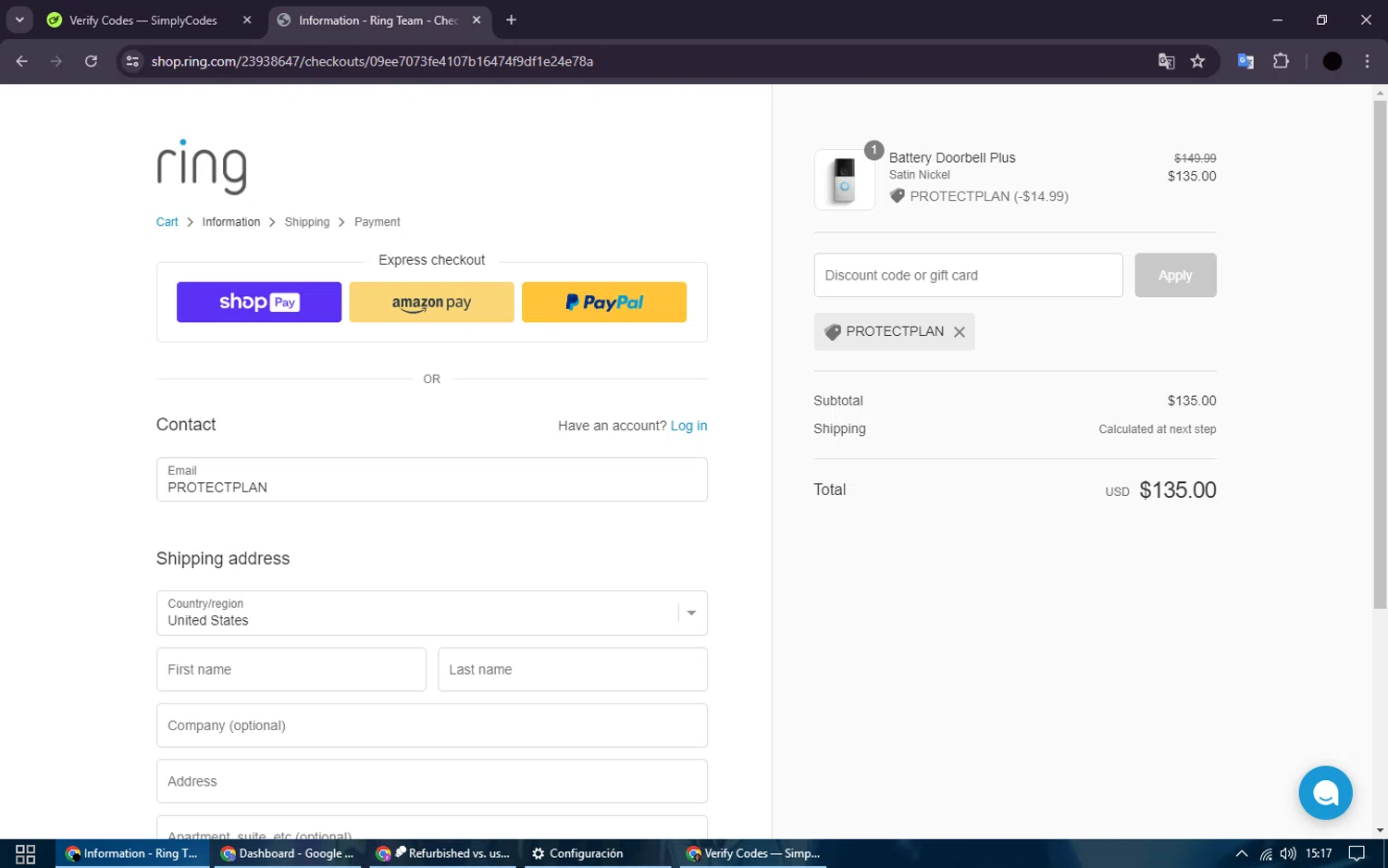The width and height of the screenshot is (1388, 868).
Task: Go back to previous page
Action: click(21, 61)
